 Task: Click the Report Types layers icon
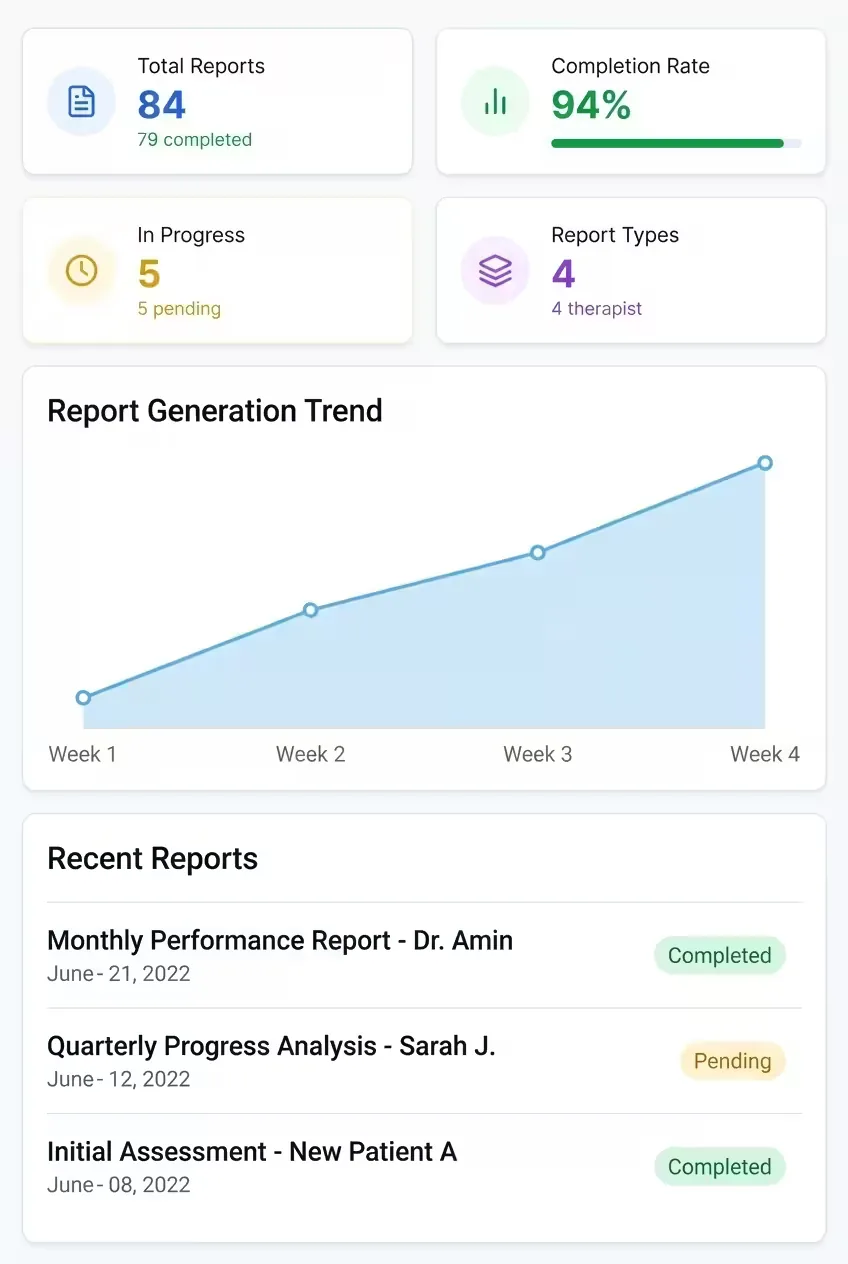click(495, 270)
